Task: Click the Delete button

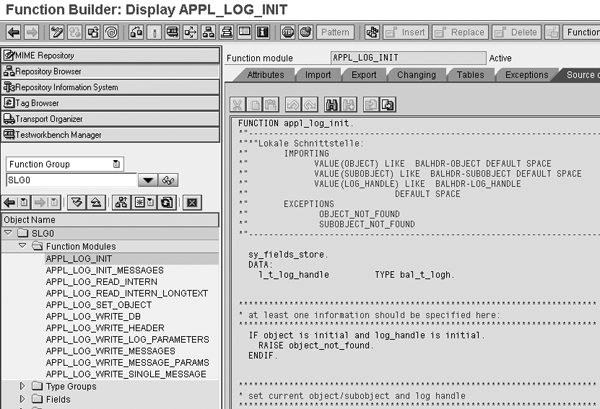Action: pos(516,32)
